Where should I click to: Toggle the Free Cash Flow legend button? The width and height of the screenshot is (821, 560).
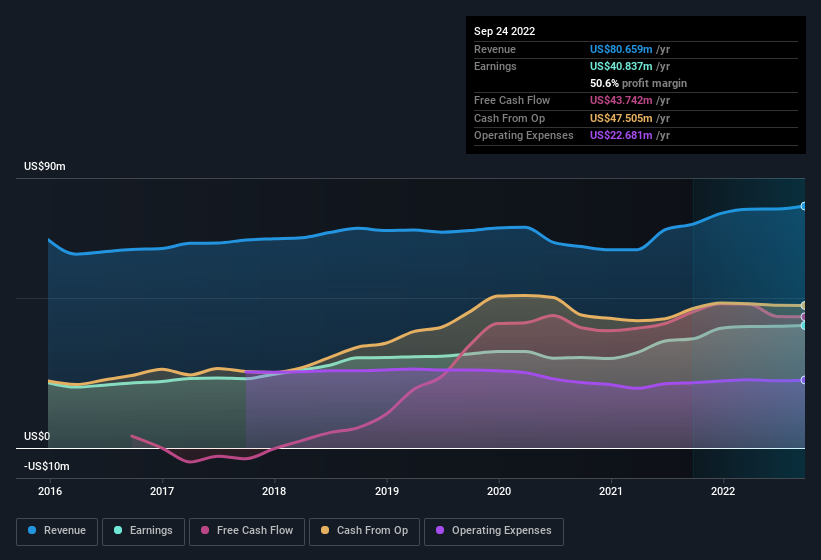pyautogui.click(x=247, y=531)
